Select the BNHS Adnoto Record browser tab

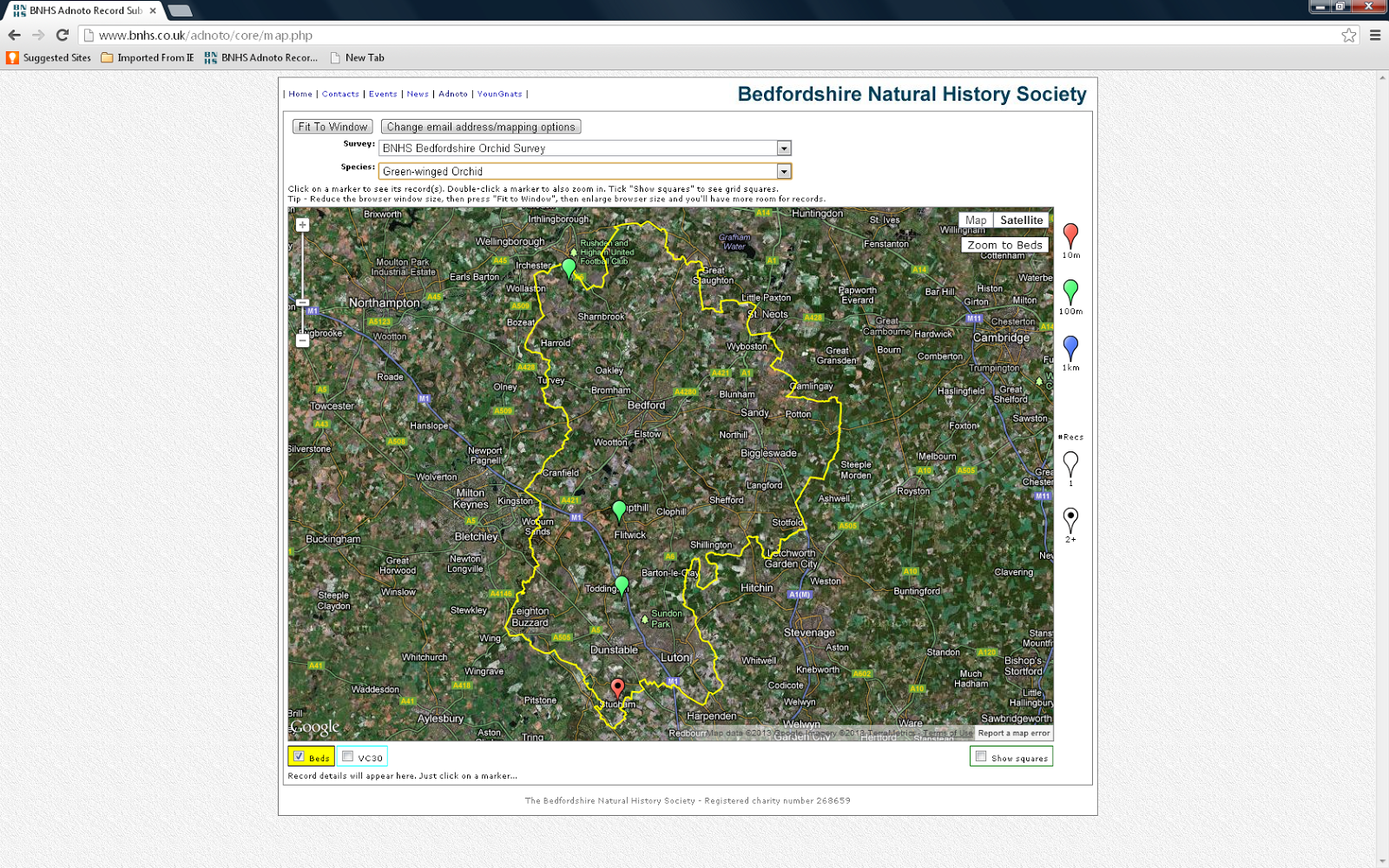tap(85, 10)
